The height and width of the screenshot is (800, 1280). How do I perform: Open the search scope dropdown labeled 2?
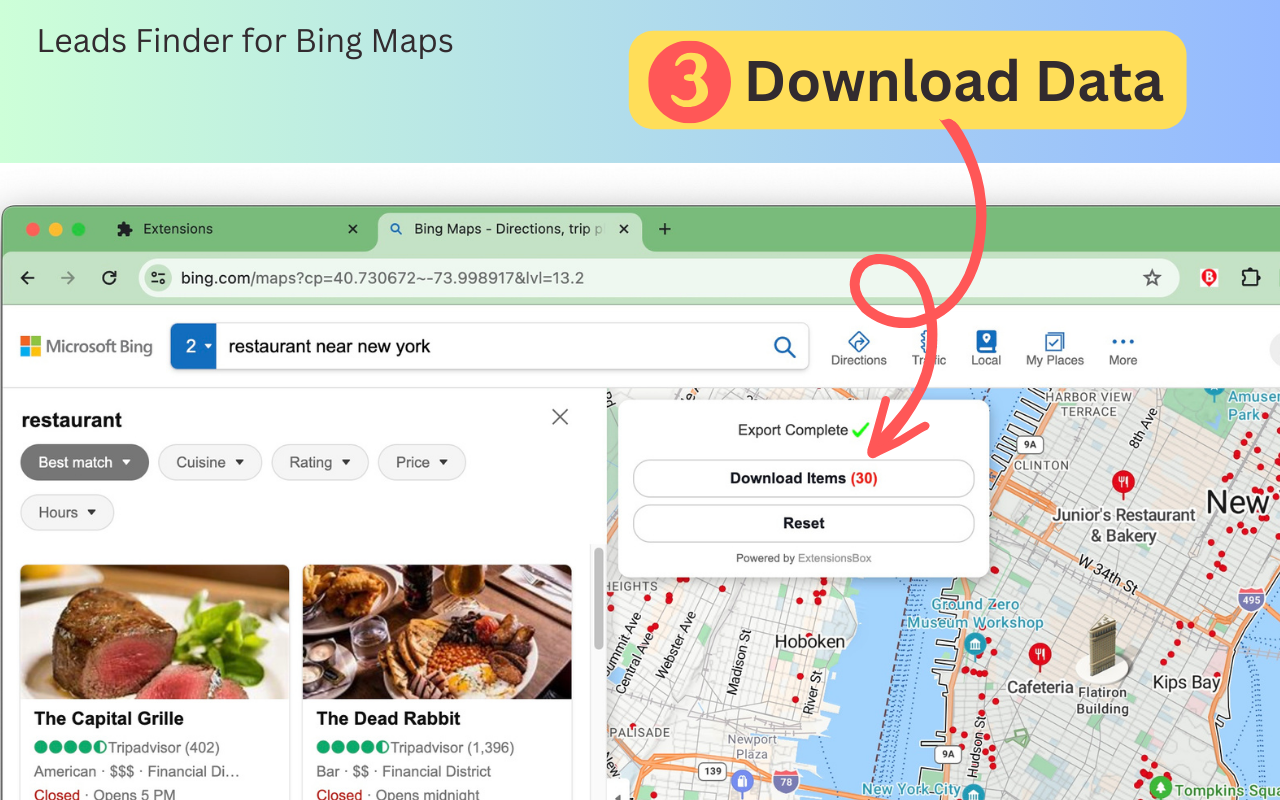[194, 347]
